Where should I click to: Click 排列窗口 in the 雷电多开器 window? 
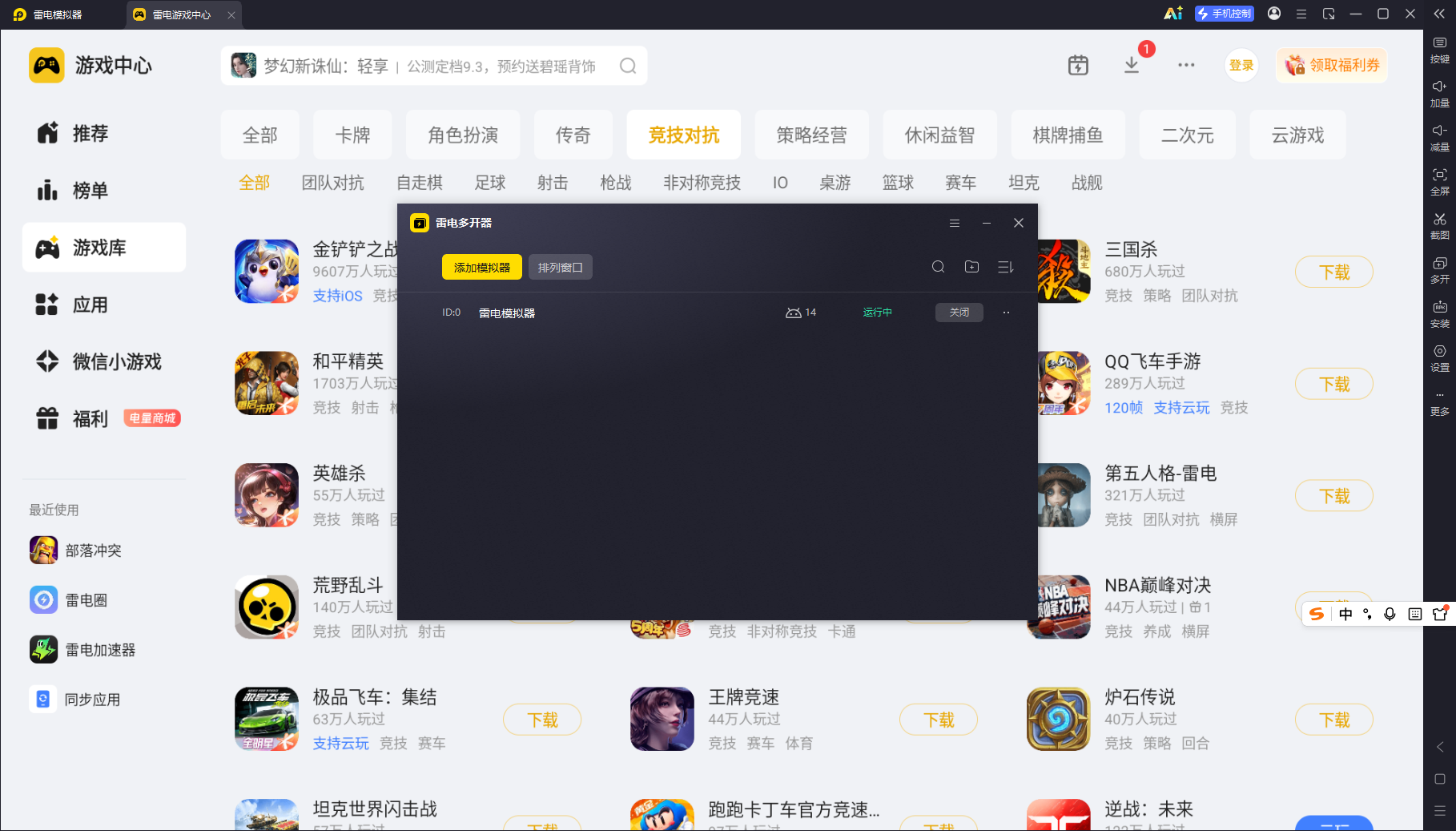pyautogui.click(x=561, y=268)
